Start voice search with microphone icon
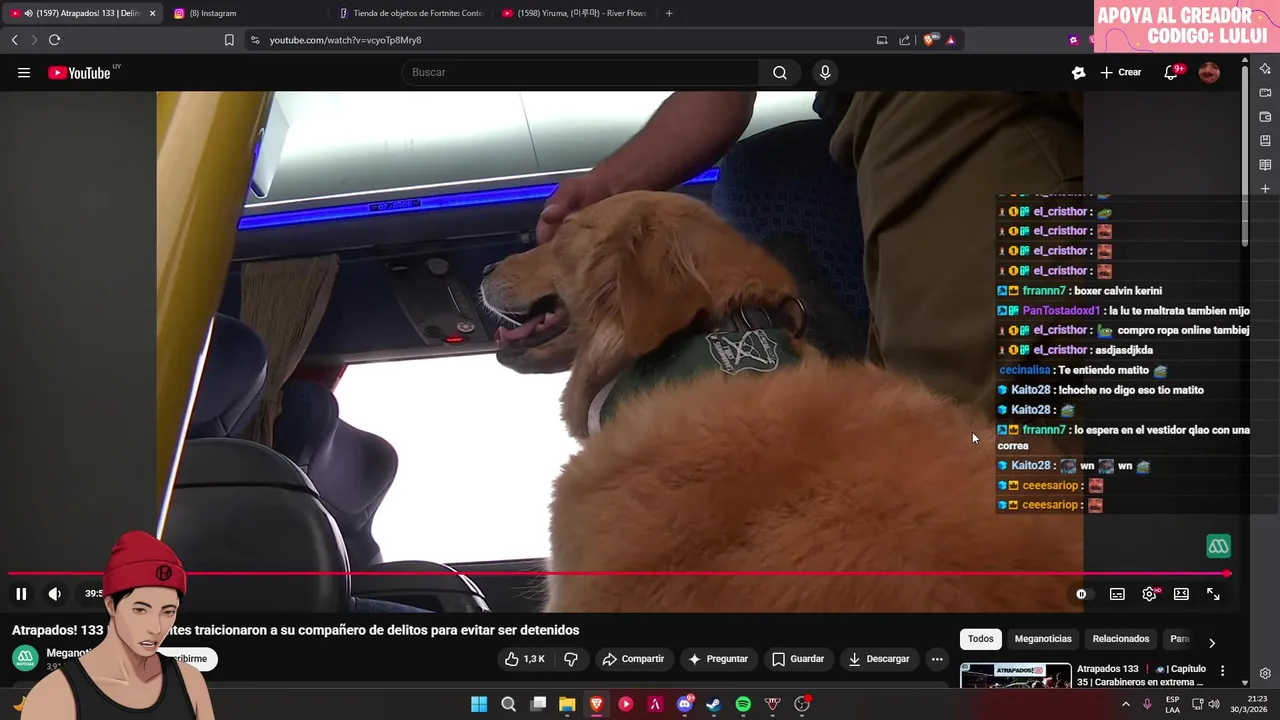This screenshot has height=720, width=1280. (825, 72)
